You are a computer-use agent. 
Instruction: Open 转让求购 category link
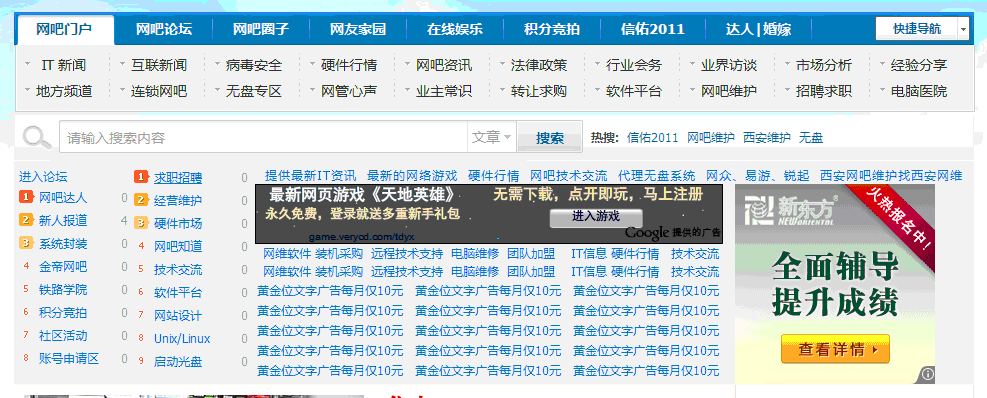[x=539, y=91]
